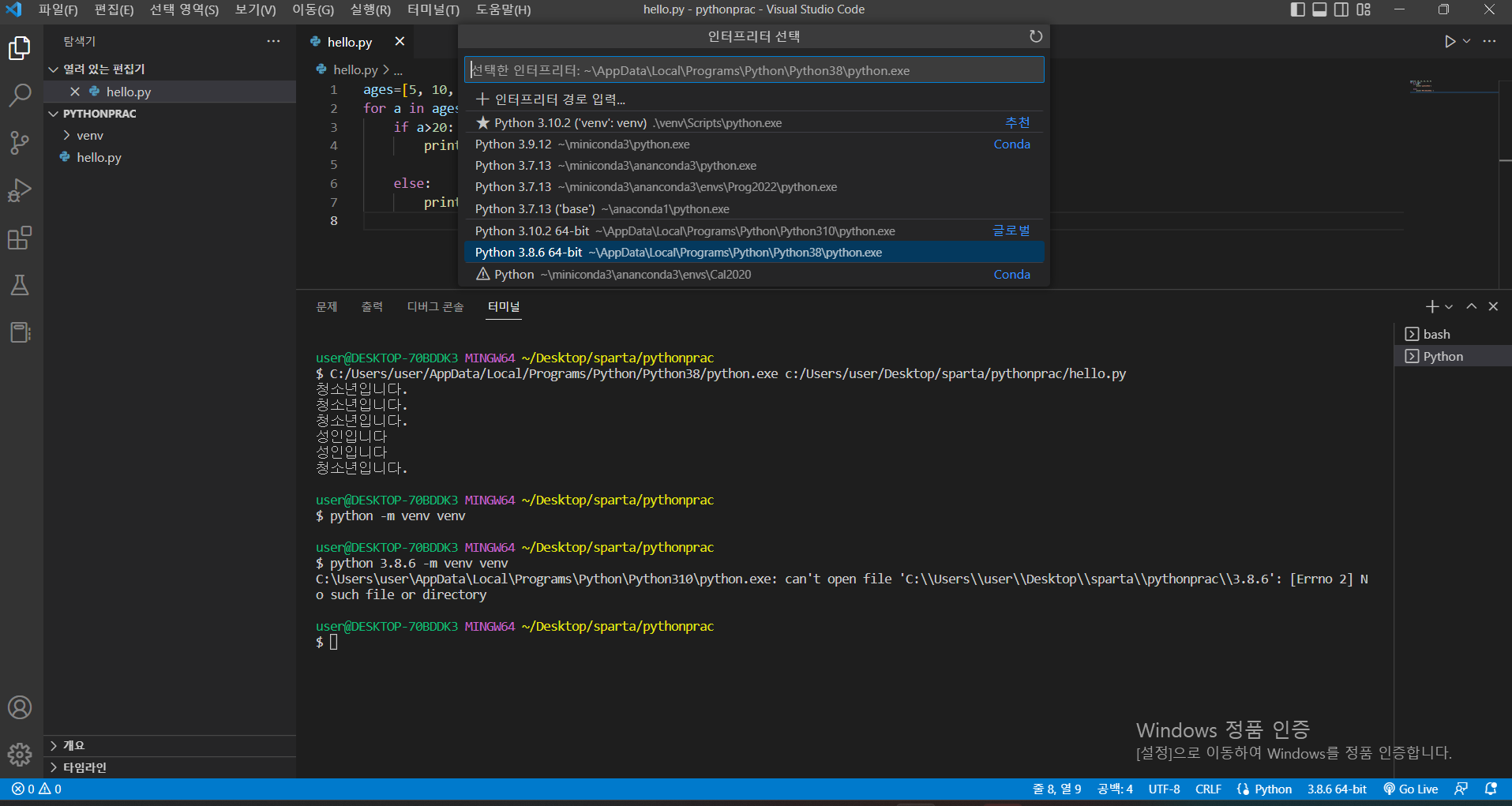This screenshot has height=806, width=1512.
Task: Collapse the open editors section
Action: click(170, 69)
